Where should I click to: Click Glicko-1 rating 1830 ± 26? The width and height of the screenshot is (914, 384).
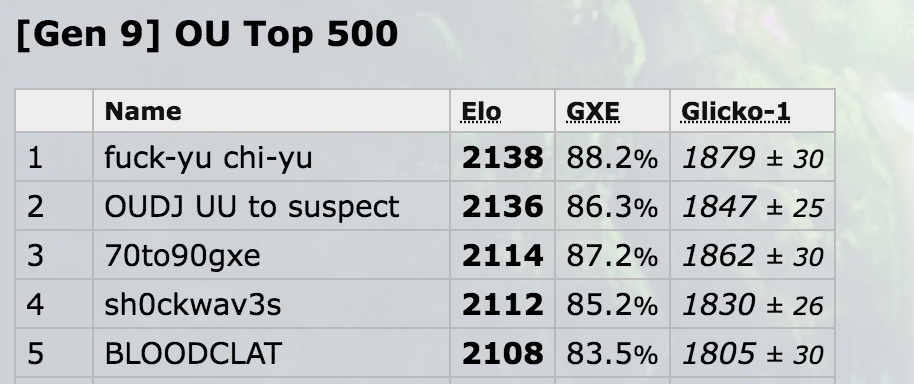(753, 305)
